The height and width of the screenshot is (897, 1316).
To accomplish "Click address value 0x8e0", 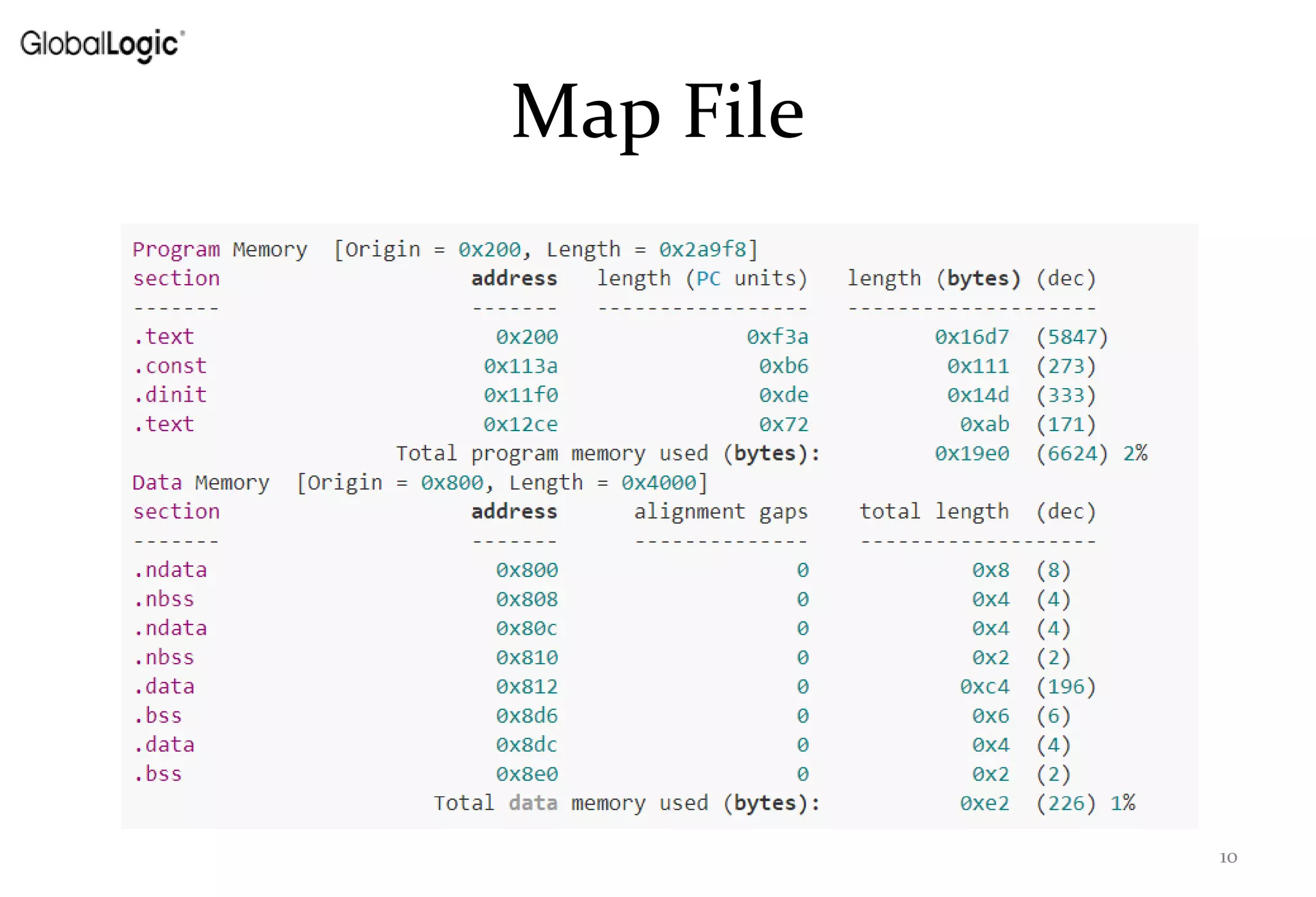I will coord(526,774).
